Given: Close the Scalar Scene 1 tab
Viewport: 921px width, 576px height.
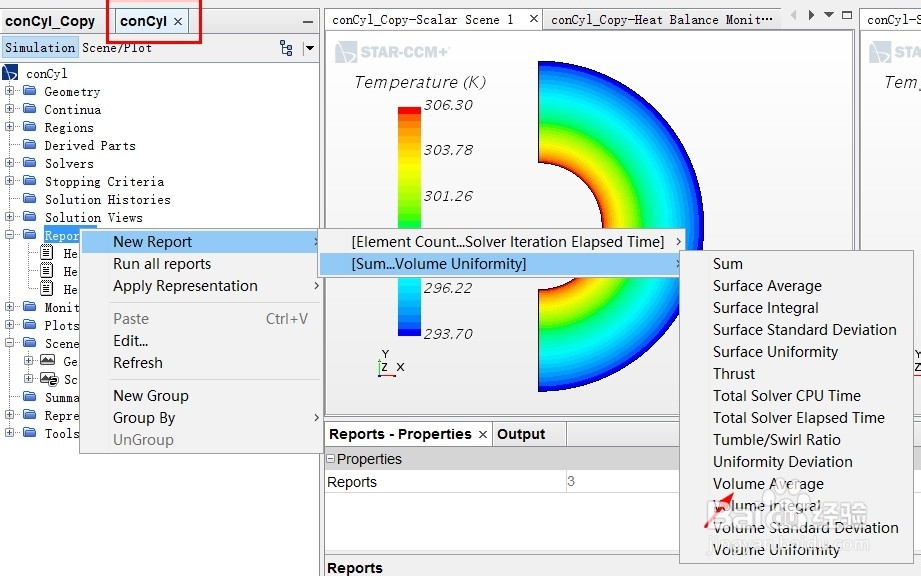Looking at the screenshot, I should 533,19.
